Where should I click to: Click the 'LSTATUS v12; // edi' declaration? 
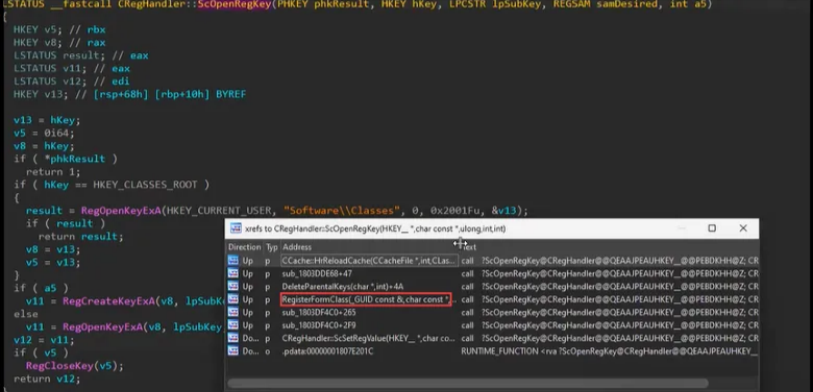(72, 81)
